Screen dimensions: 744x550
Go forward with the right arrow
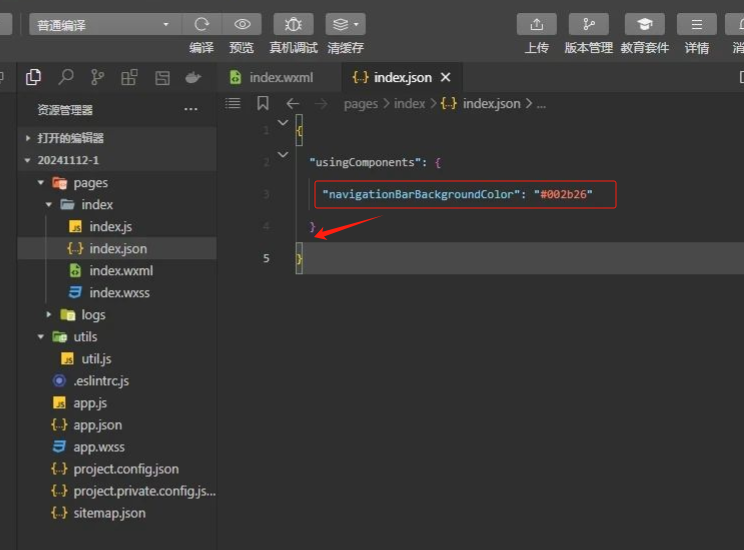point(321,103)
